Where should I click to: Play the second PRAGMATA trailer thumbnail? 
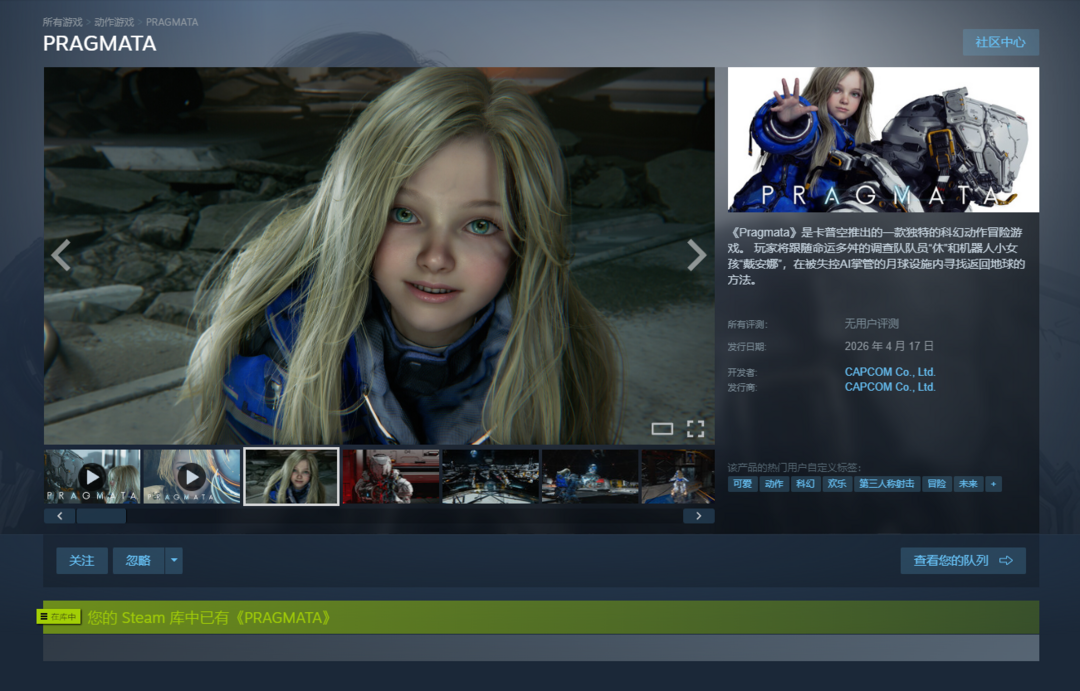click(191, 476)
